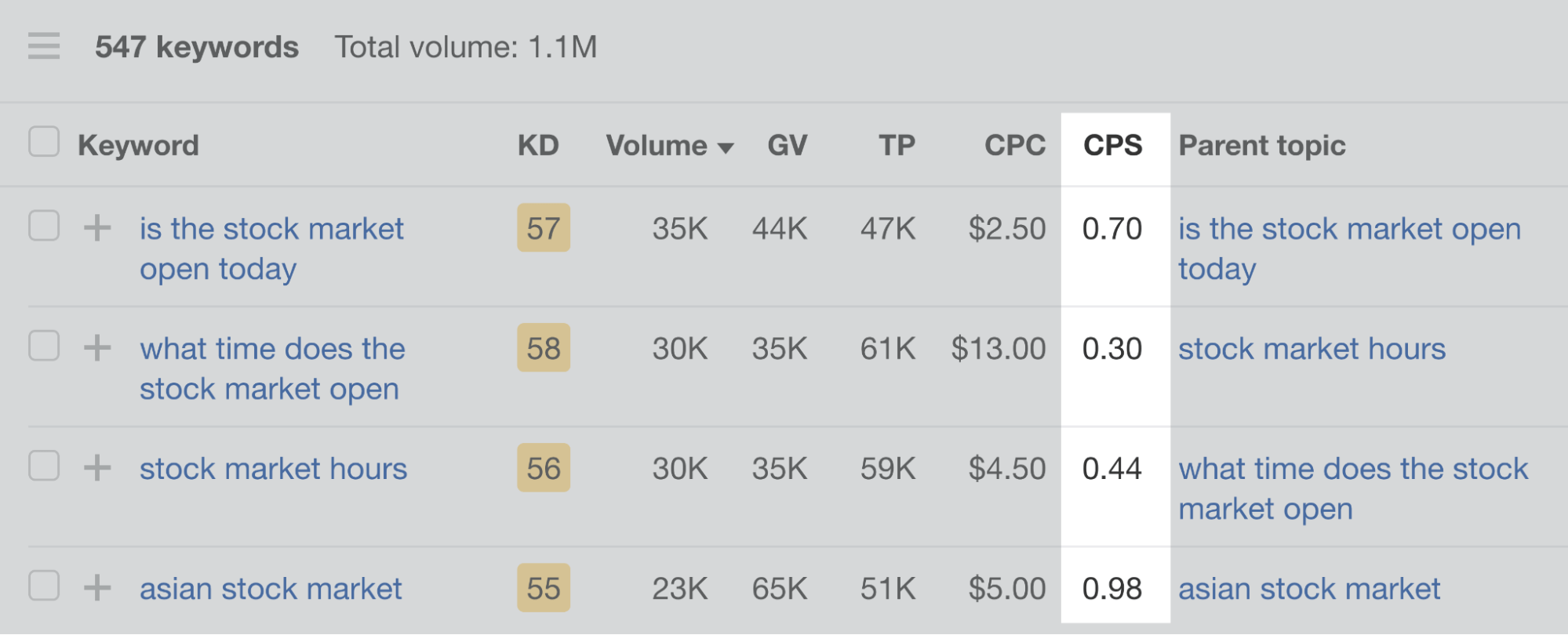Click the KD badge showing 55
Screen dimensions: 1568x635
click(x=542, y=588)
